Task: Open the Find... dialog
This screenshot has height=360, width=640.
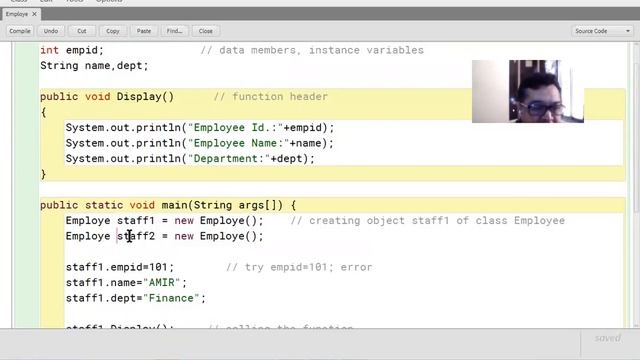Action: 175,31
